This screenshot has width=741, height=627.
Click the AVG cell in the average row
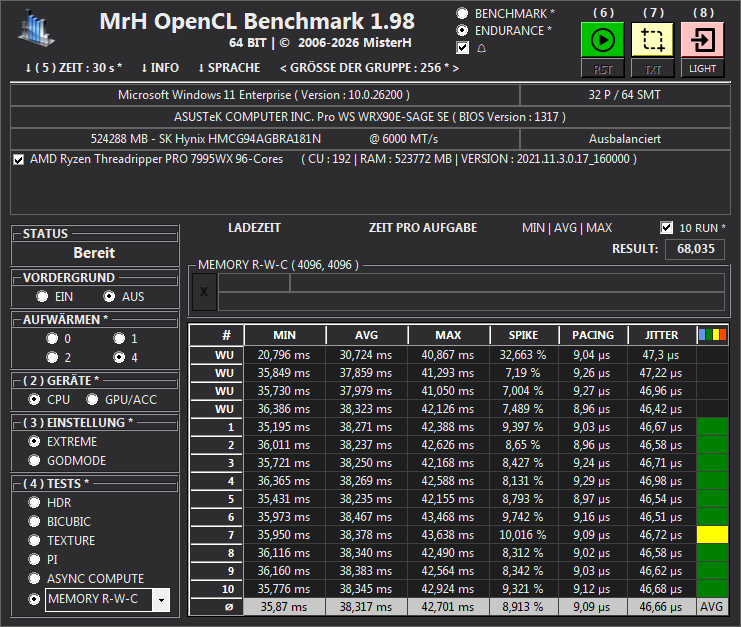pos(712,607)
